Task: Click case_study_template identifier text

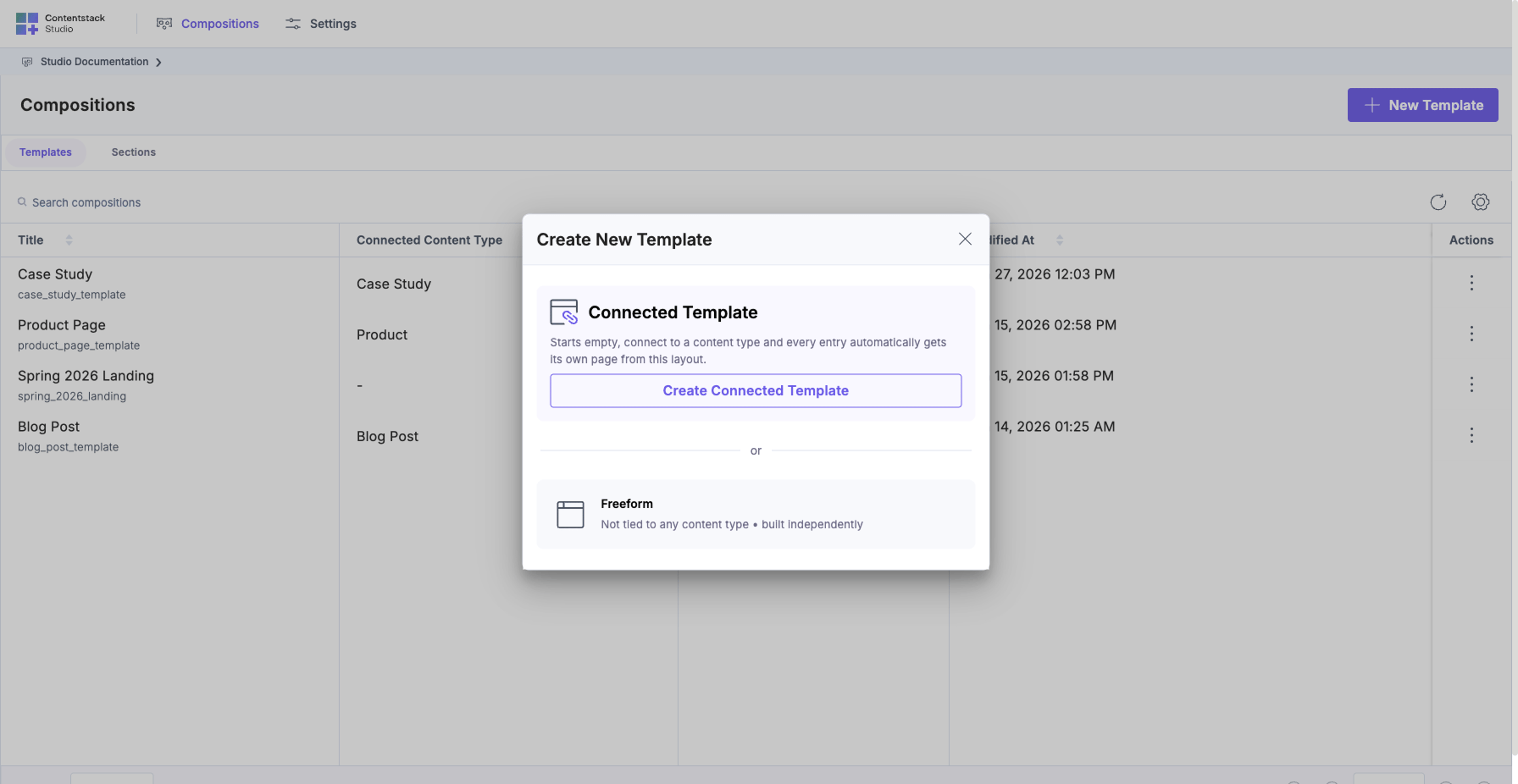Action: tap(72, 294)
